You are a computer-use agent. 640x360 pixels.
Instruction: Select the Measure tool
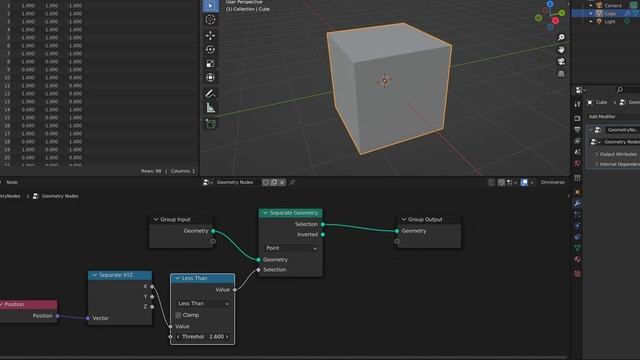210,108
